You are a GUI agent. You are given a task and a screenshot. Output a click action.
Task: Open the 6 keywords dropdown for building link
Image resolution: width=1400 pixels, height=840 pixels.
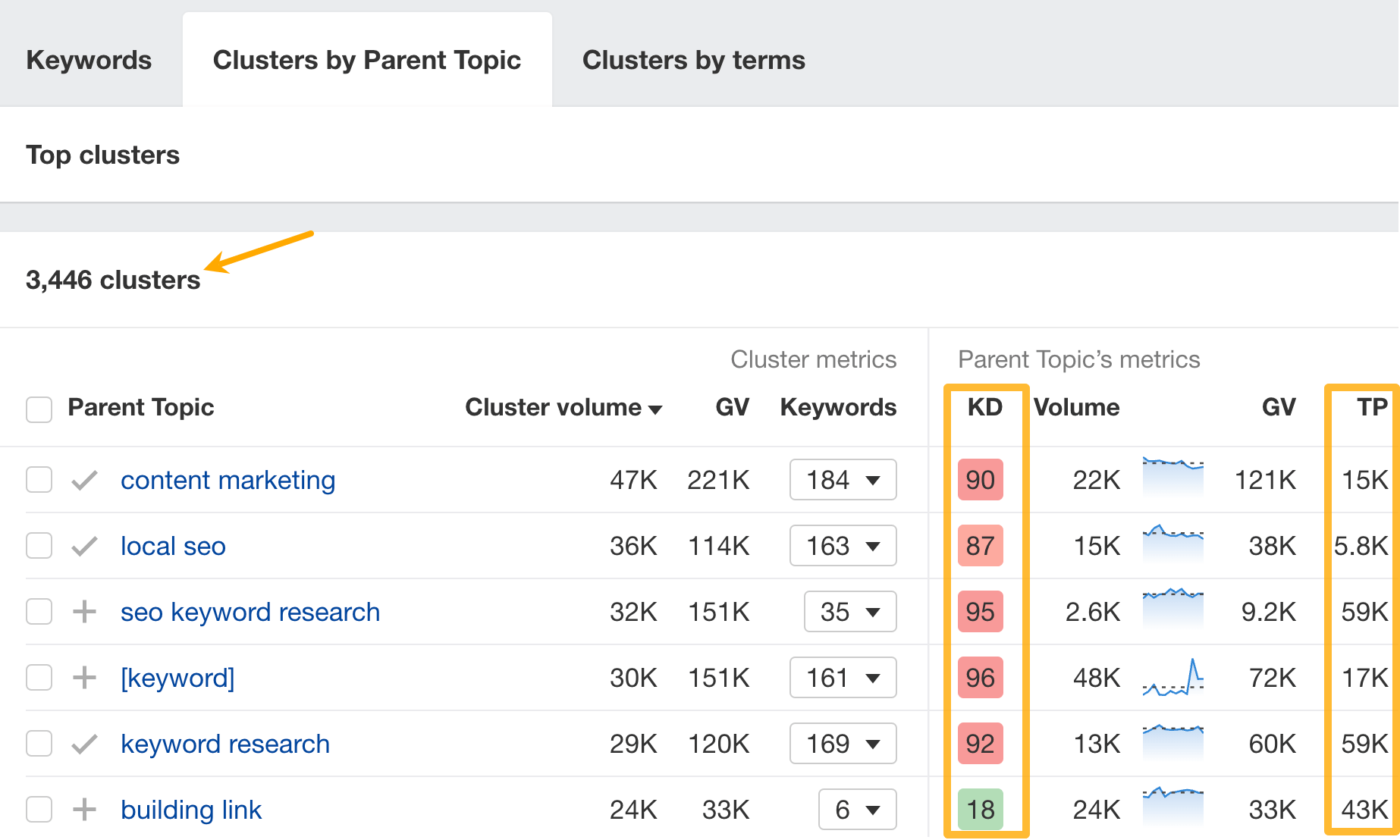(857, 809)
